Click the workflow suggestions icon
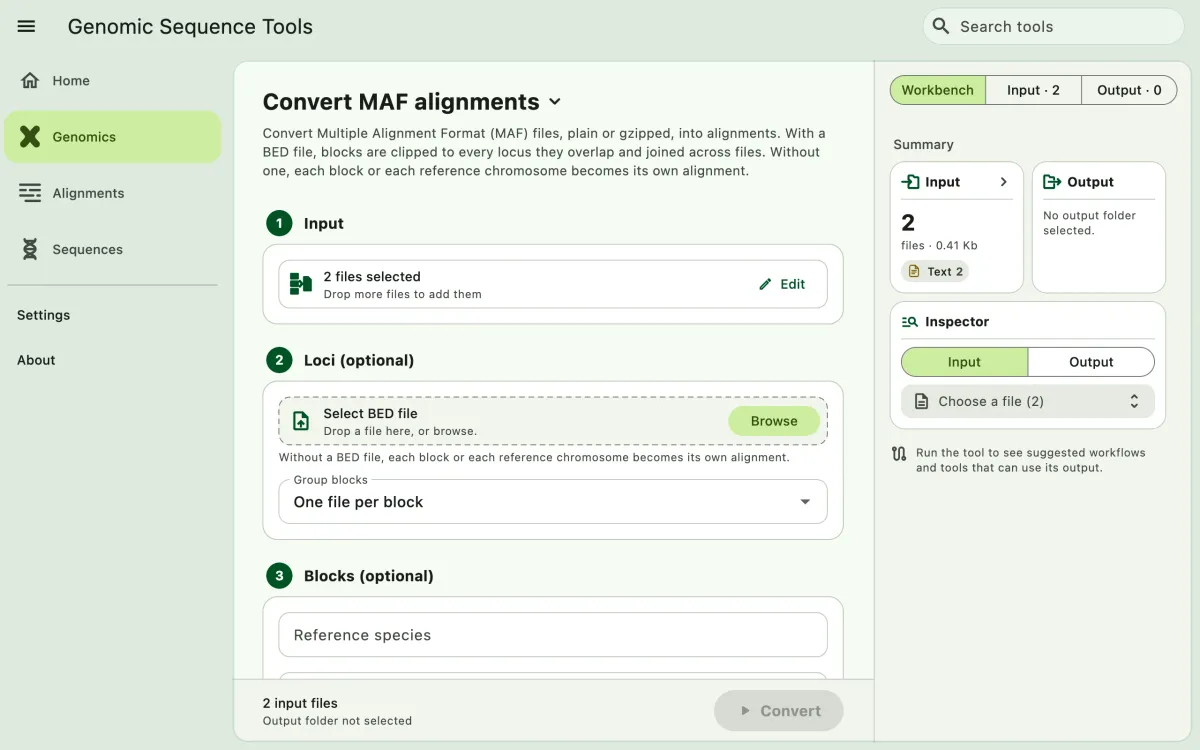The width and height of the screenshot is (1200, 750). (899, 454)
